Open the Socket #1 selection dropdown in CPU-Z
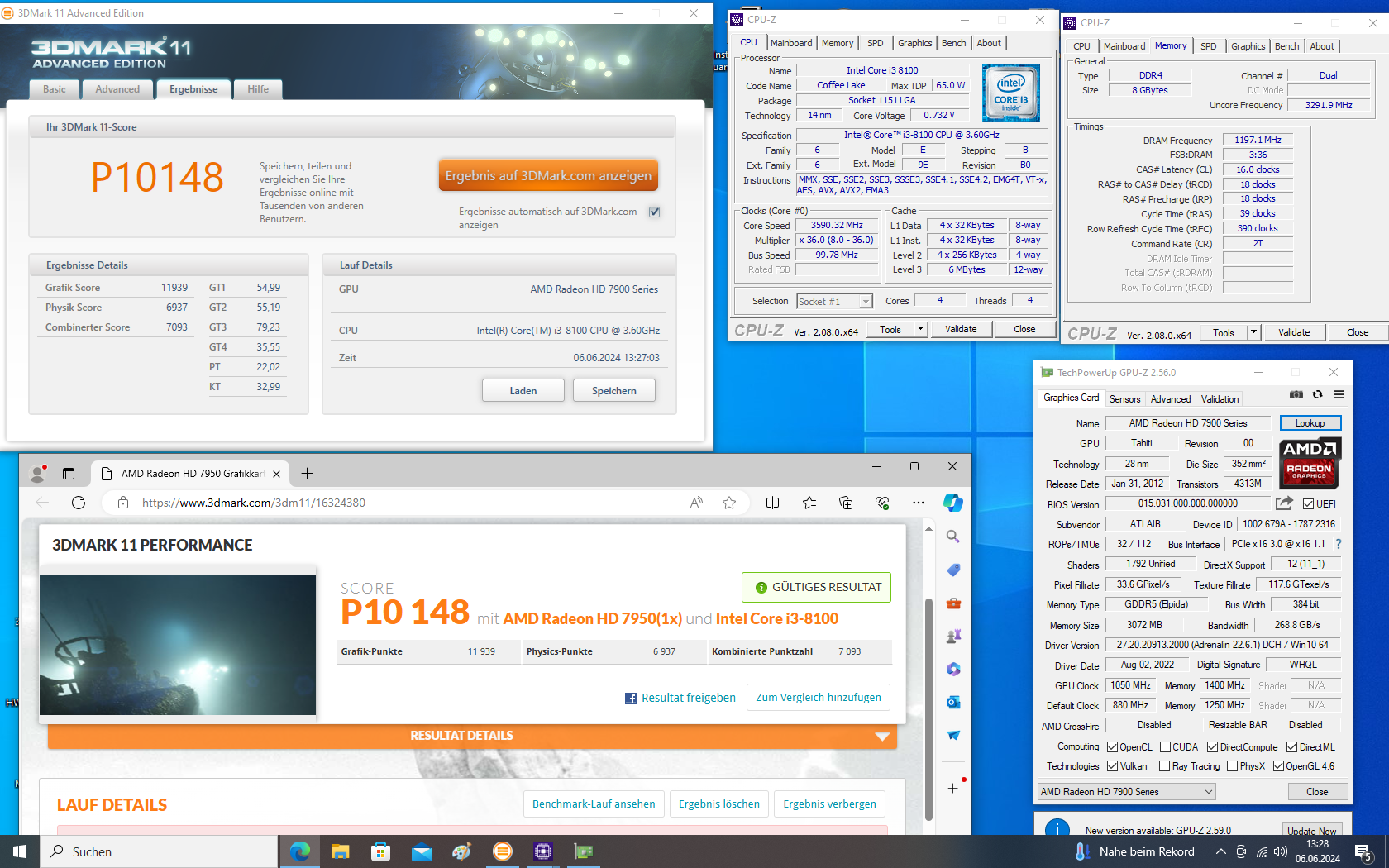The height and width of the screenshot is (868, 1389). [834, 302]
